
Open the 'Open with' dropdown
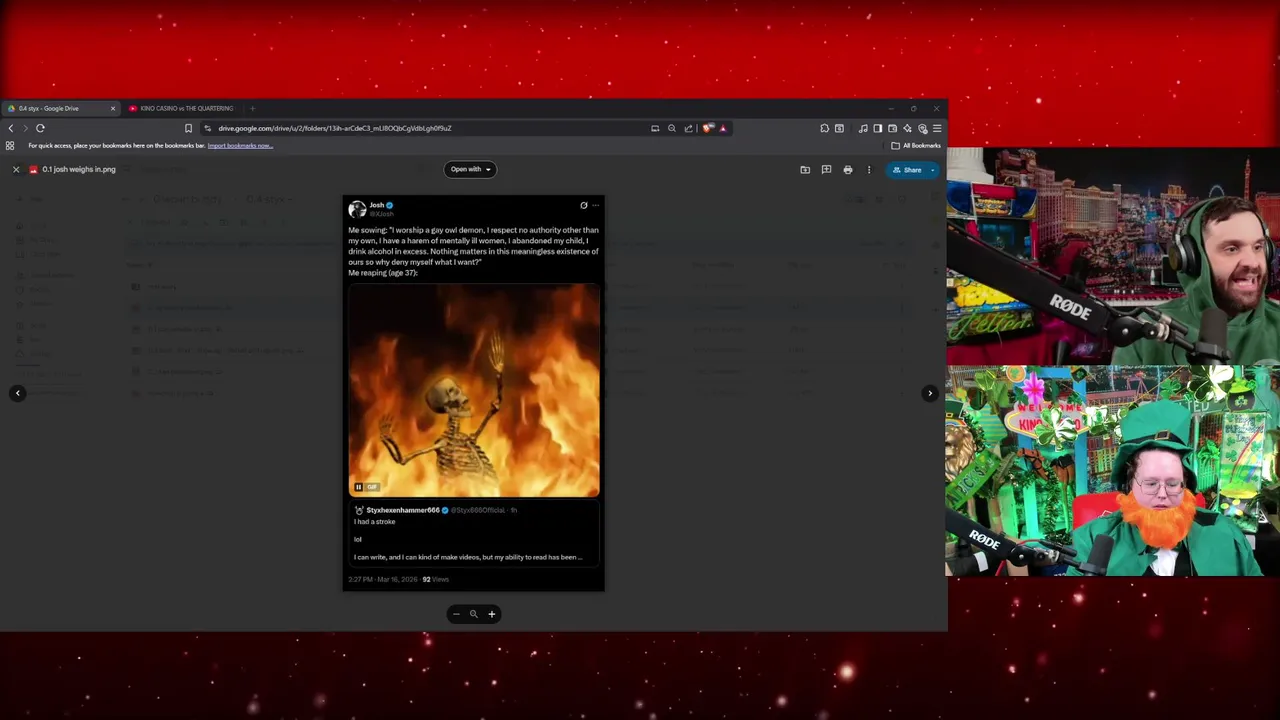pyautogui.click(x=470, y=169)
